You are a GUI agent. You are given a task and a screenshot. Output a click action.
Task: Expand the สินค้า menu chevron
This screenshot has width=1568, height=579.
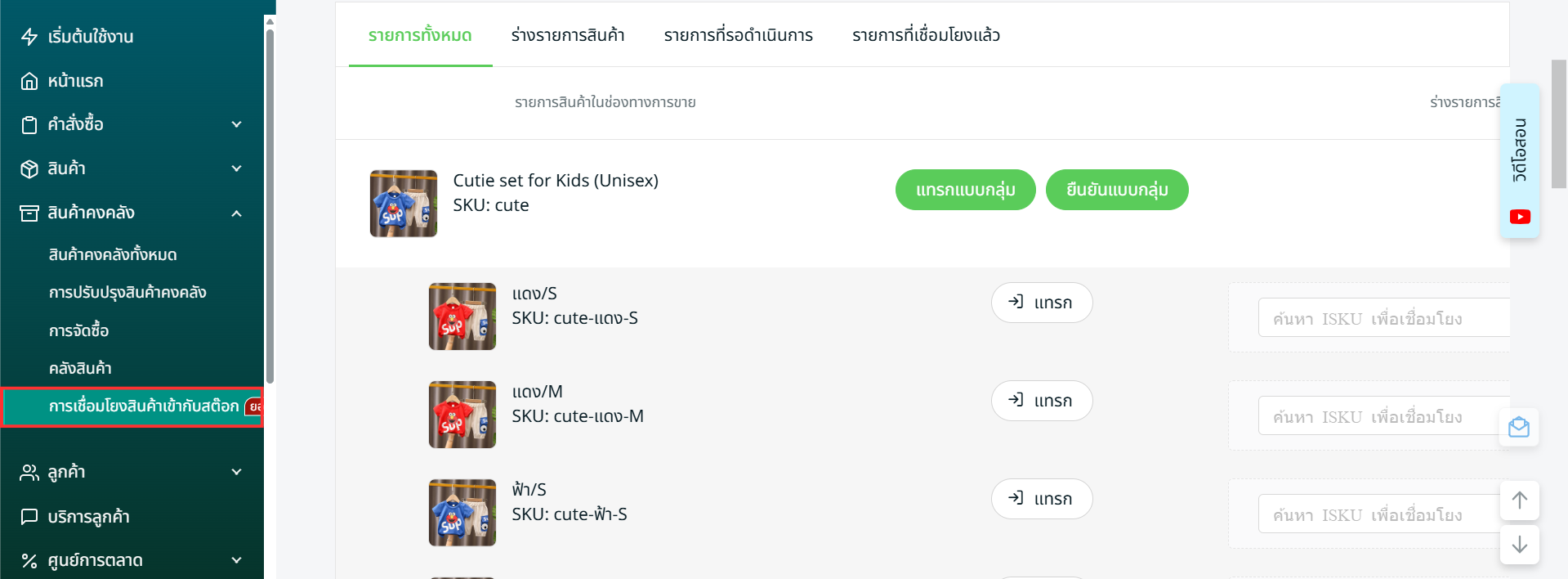point(237,168)
